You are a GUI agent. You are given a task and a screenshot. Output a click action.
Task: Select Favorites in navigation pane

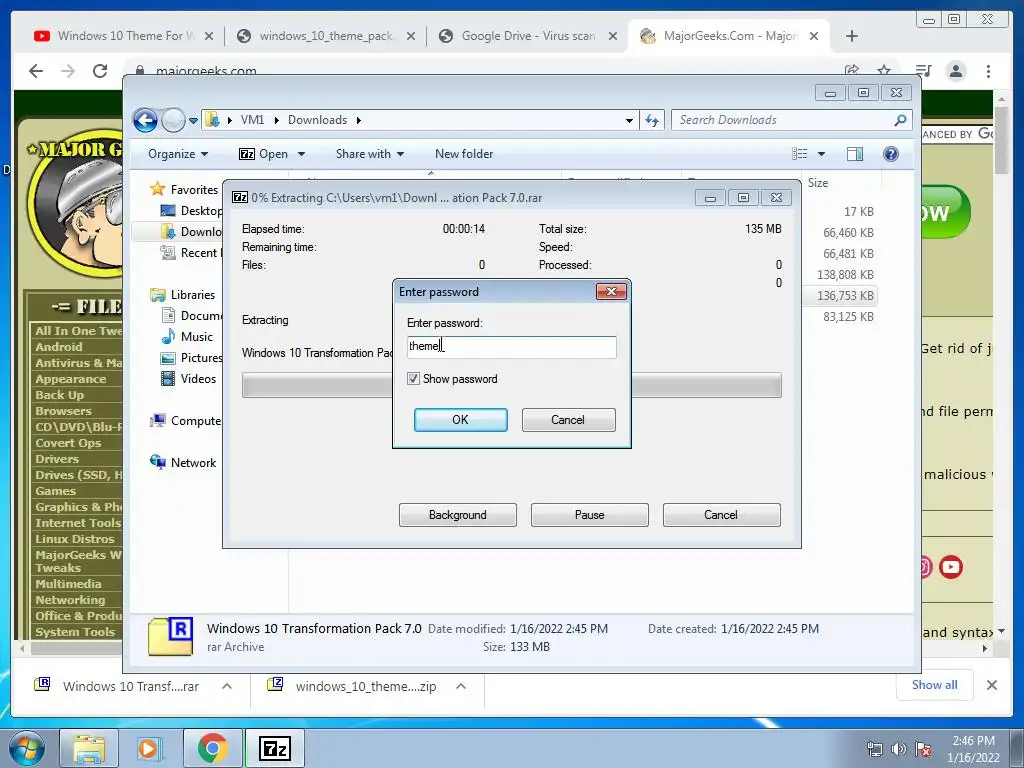[193, 190]
